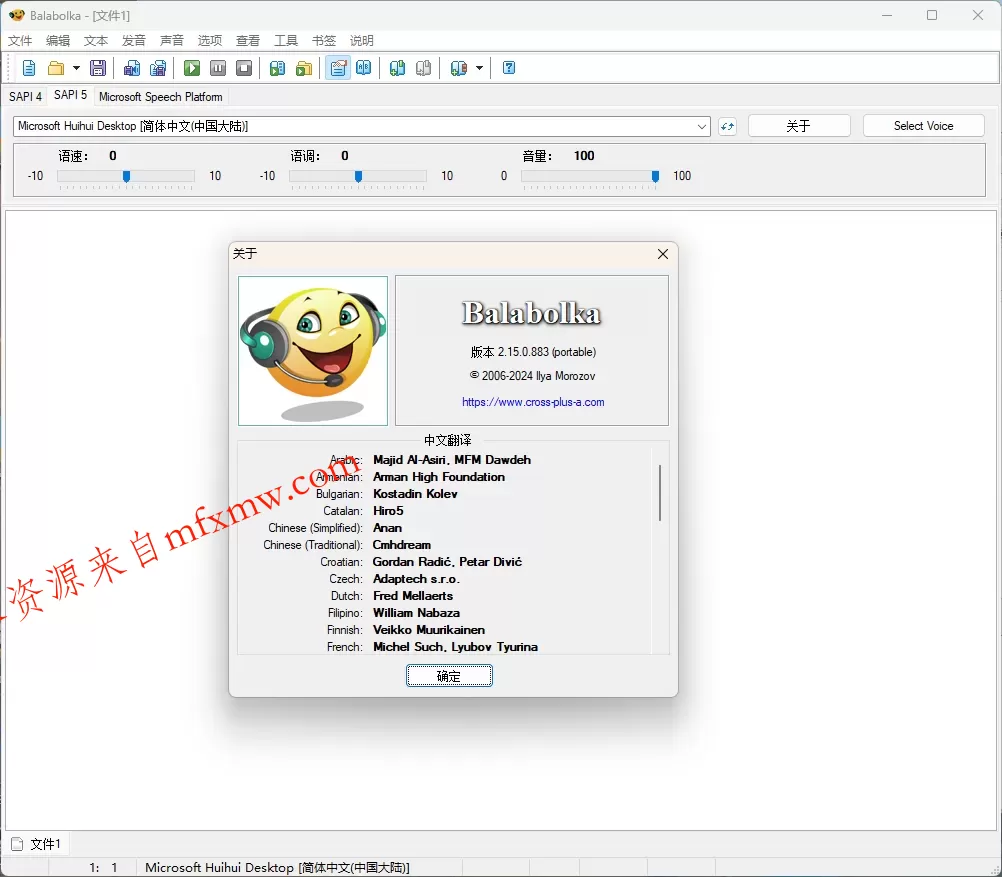This screenshot has height=877, width=1002.
Task: Click the AB dictionary book icon
Action: tap(364, 68)
